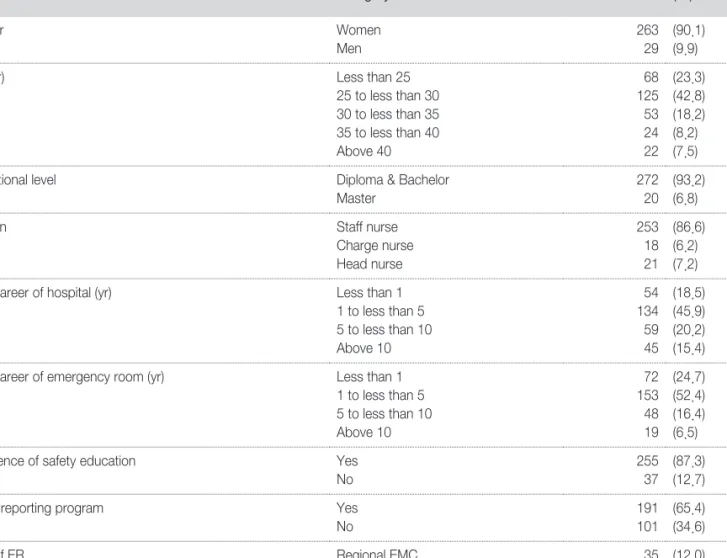The width and height of the screenshot is (727, 558).
Task: Select the Men row label
Action: 349,49
